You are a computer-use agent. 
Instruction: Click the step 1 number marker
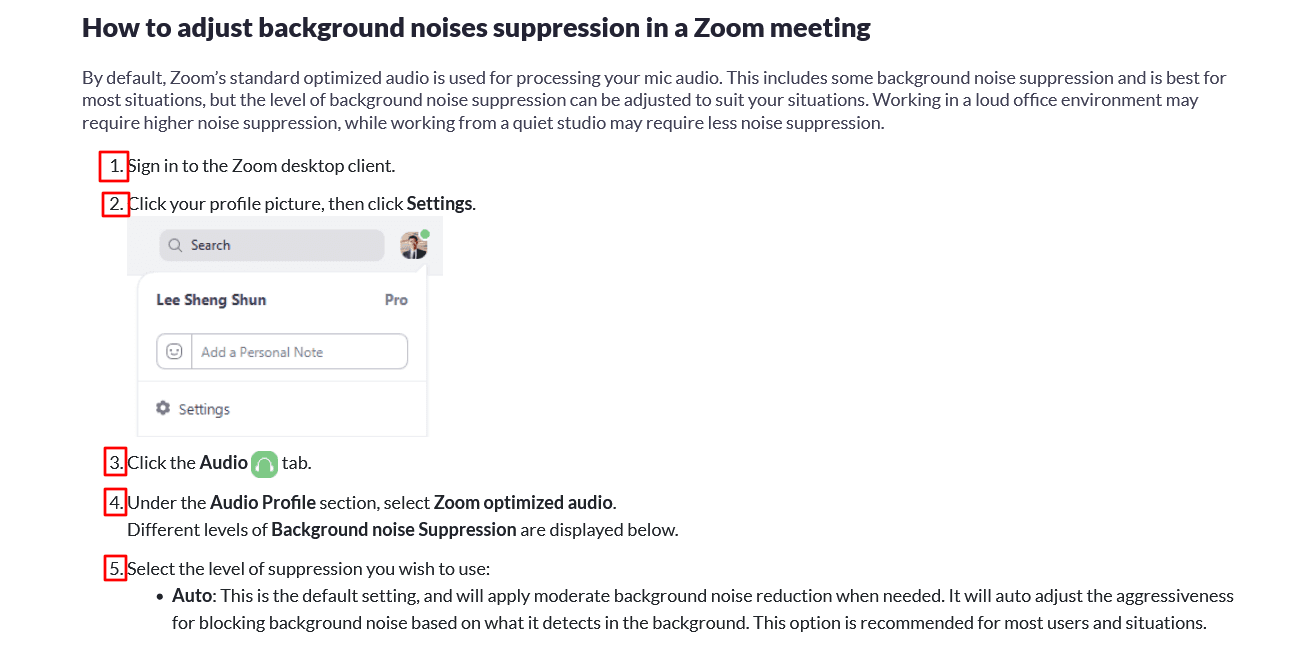(x=115, y=166)
